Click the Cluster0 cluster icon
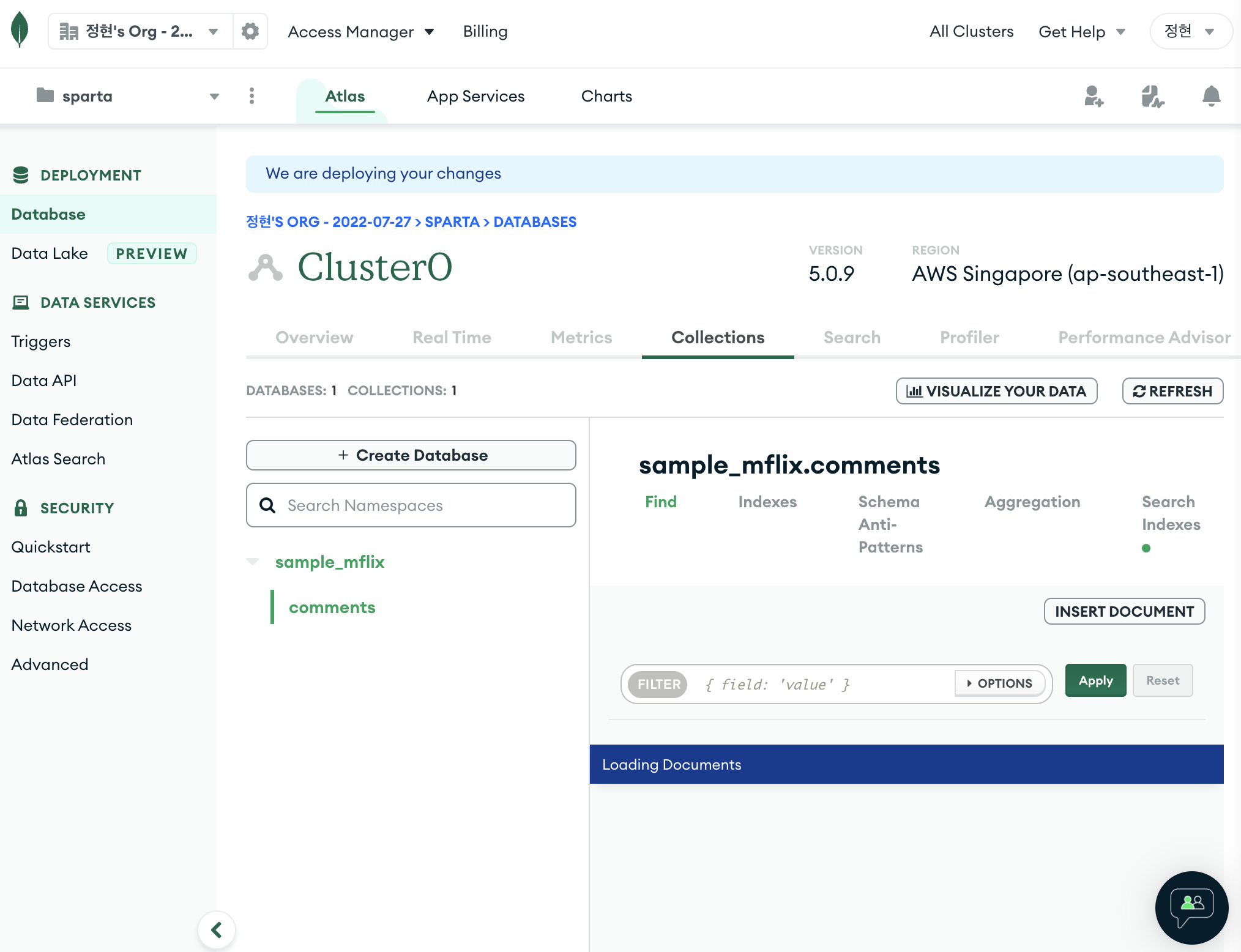Viewport: 1241px width, 952px height. pyautogui.click(x=266, y=267)
